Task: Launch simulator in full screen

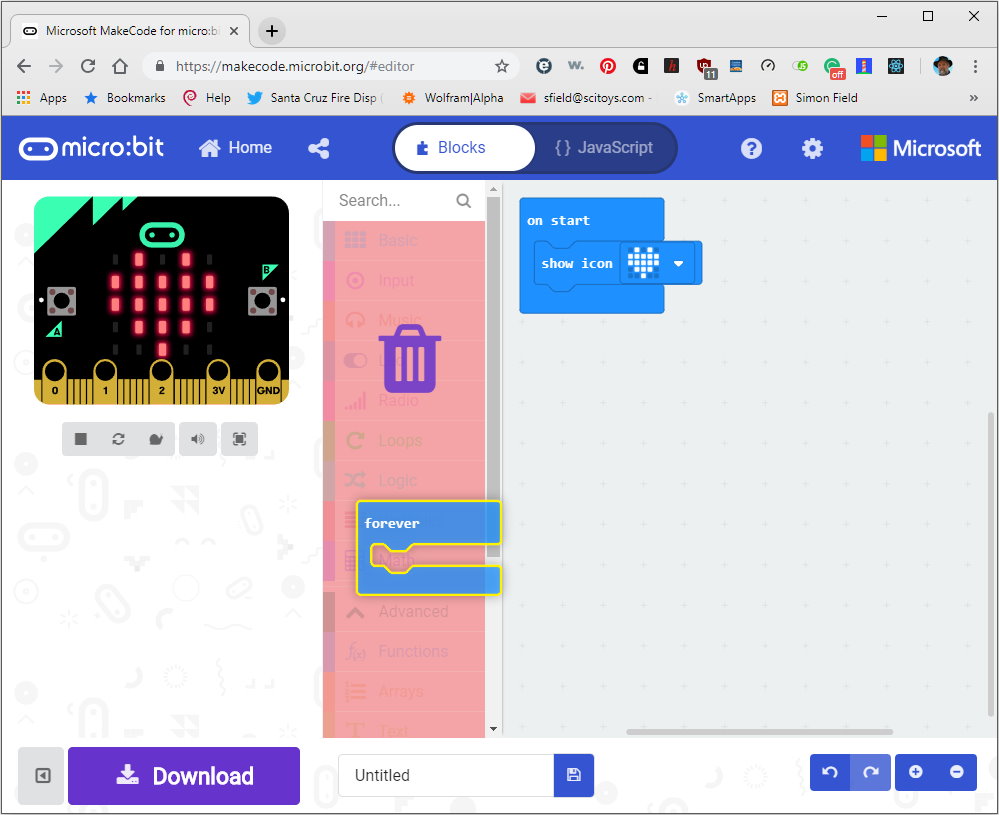Action: [x=240, y=439]
